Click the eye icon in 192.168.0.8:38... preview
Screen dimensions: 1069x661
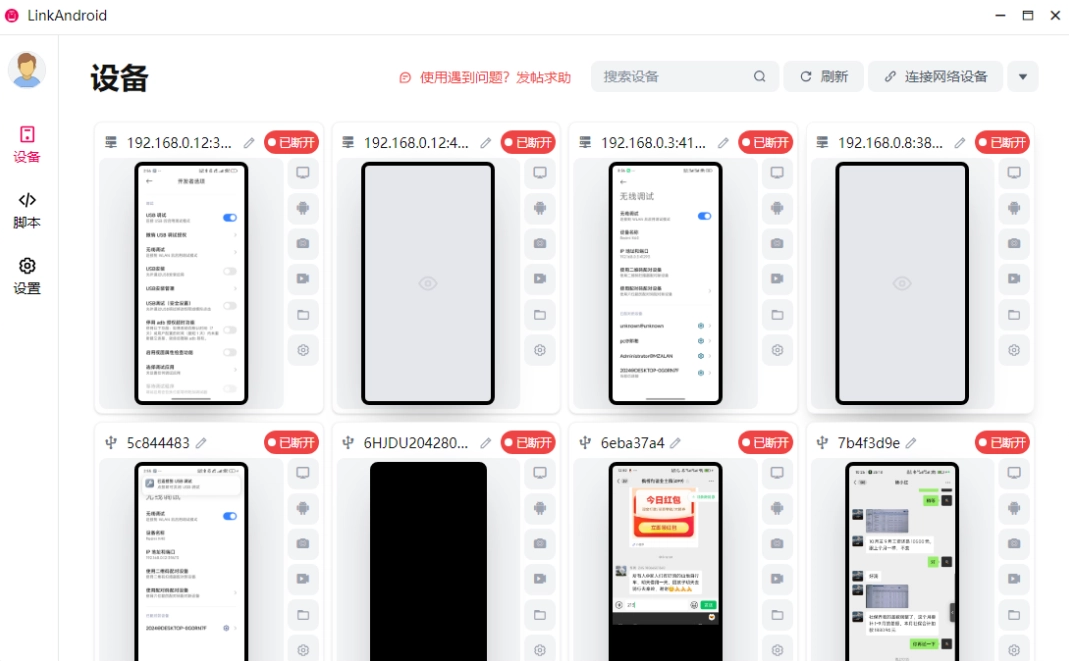pos(902,284)
